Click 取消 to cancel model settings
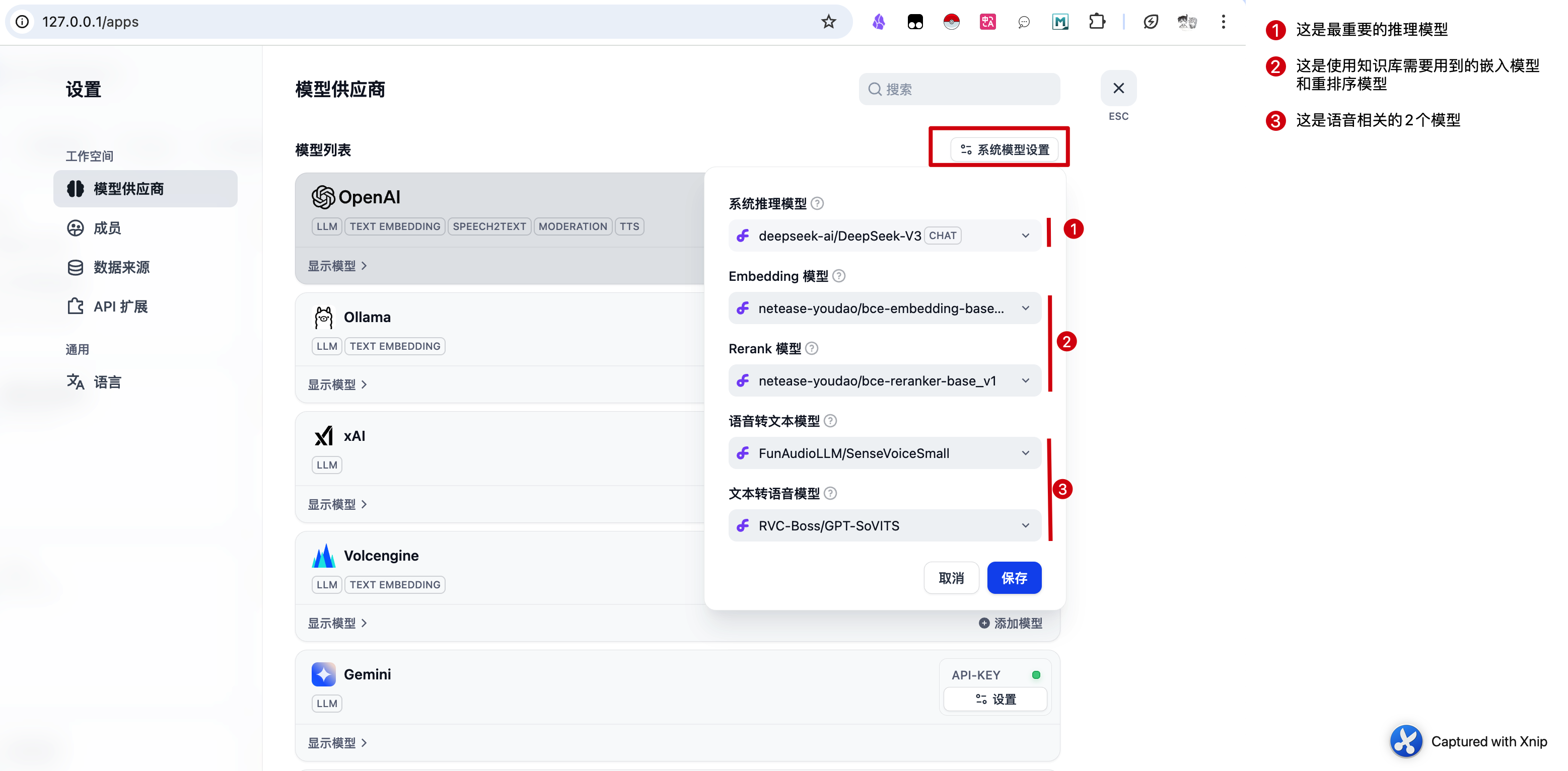The height and width of the screenshot is (771, 1568). [951, 577]
